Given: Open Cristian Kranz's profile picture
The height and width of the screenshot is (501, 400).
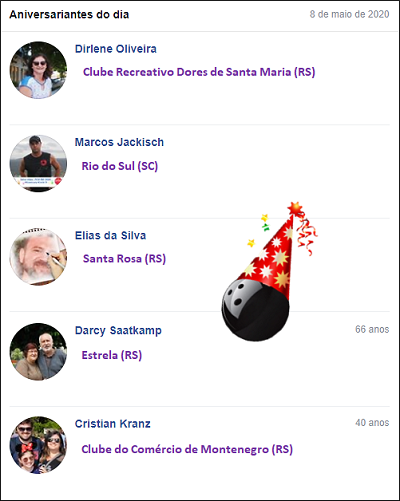Looking at the screenshot, I should [x=38, y=445].
